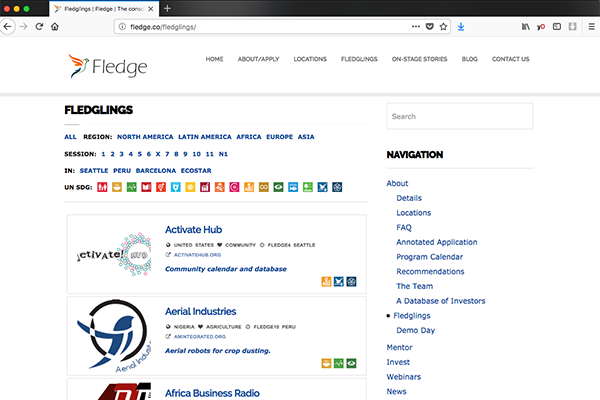Open Aerial Industries fledgling title
Screen dimensions: 600x400
201,312
